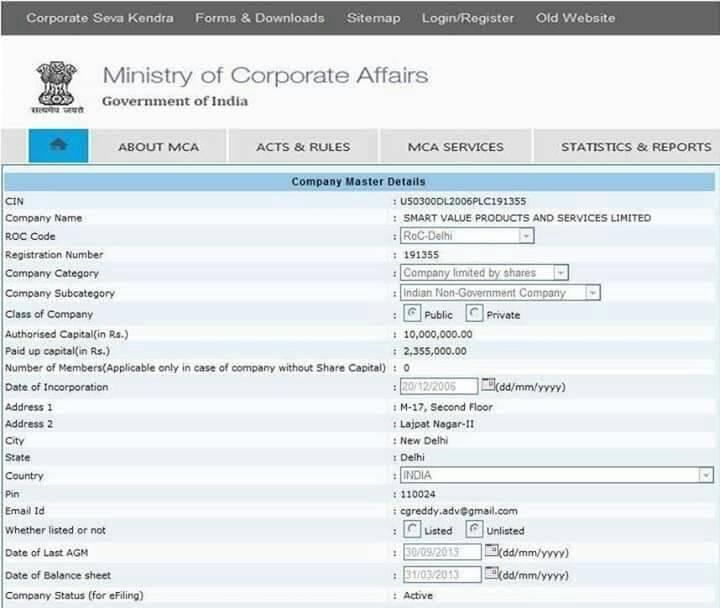Open Forms & Downloads link
The image size is (720, 608).
pos(260,18)
